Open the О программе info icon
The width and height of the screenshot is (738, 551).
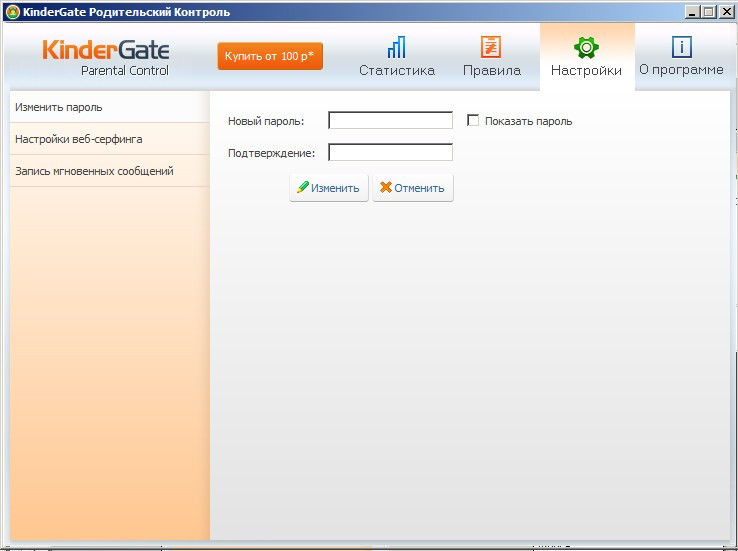coord(681,47)
